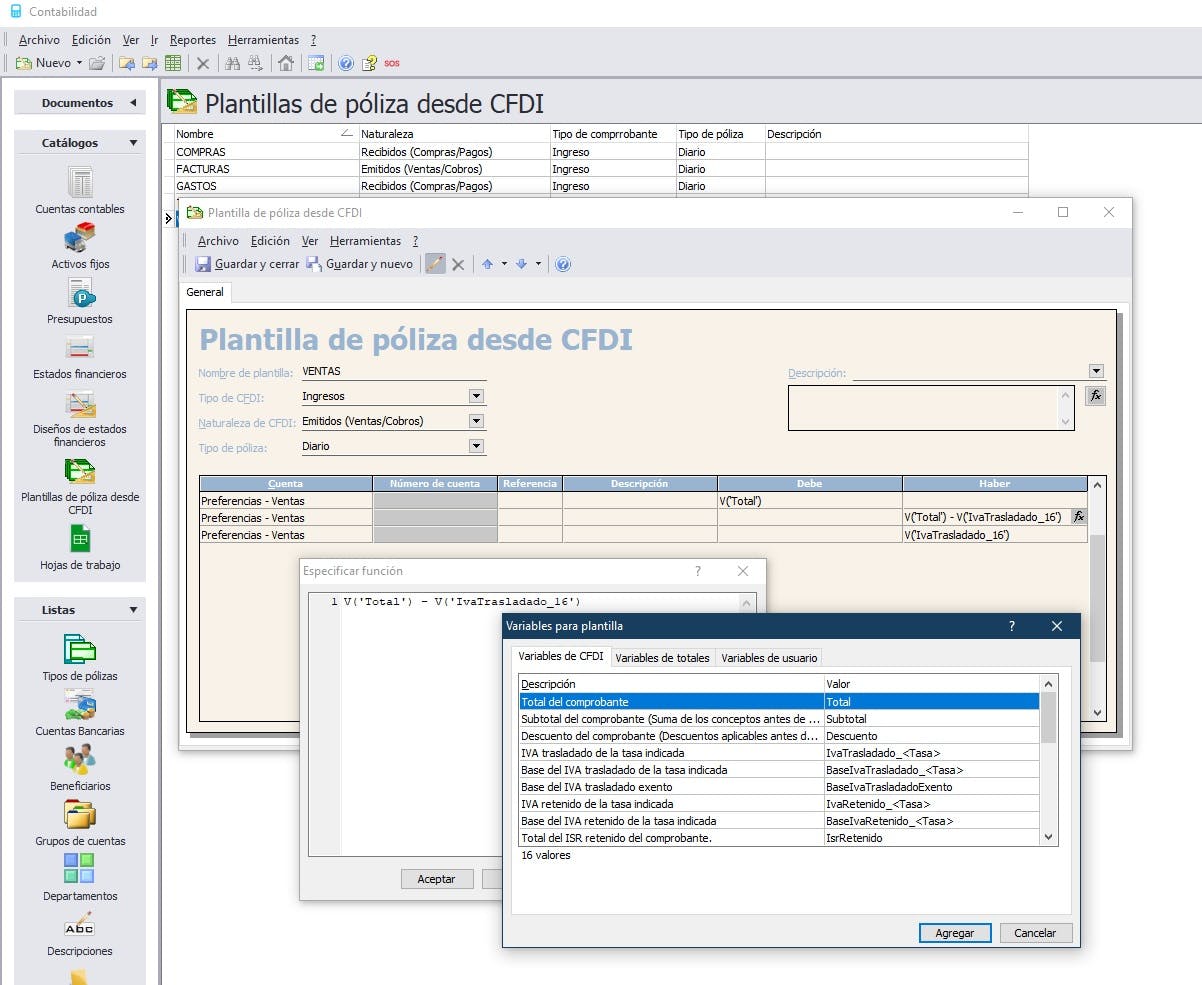The height and width of the screenshot is (985, 1202).
Task: Select IVA retenido de la tasa indicada row
Action: point(779,804)
